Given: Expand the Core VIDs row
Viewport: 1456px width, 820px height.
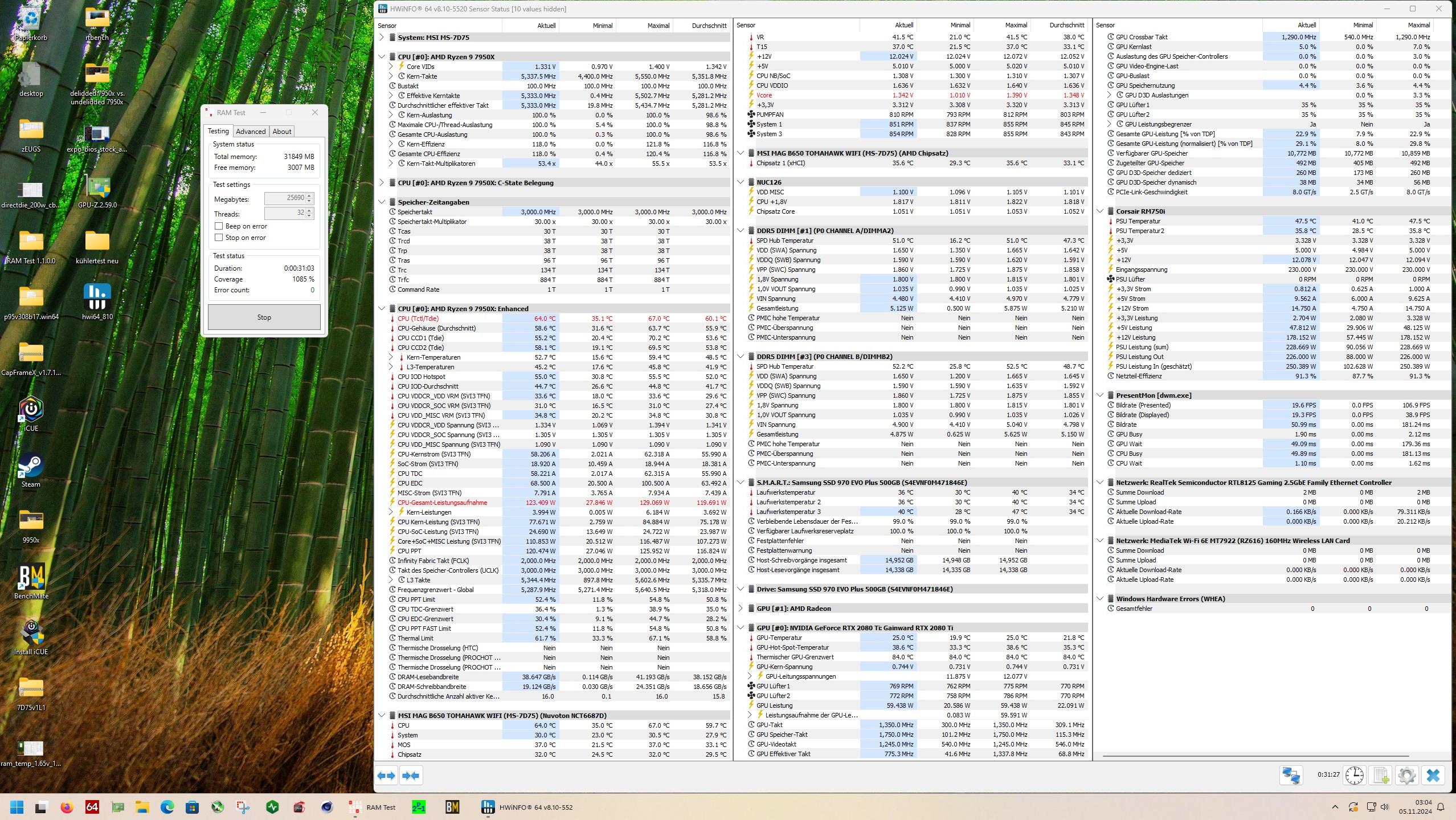Looking at the screenshot, I should click(x=391, y=67).
